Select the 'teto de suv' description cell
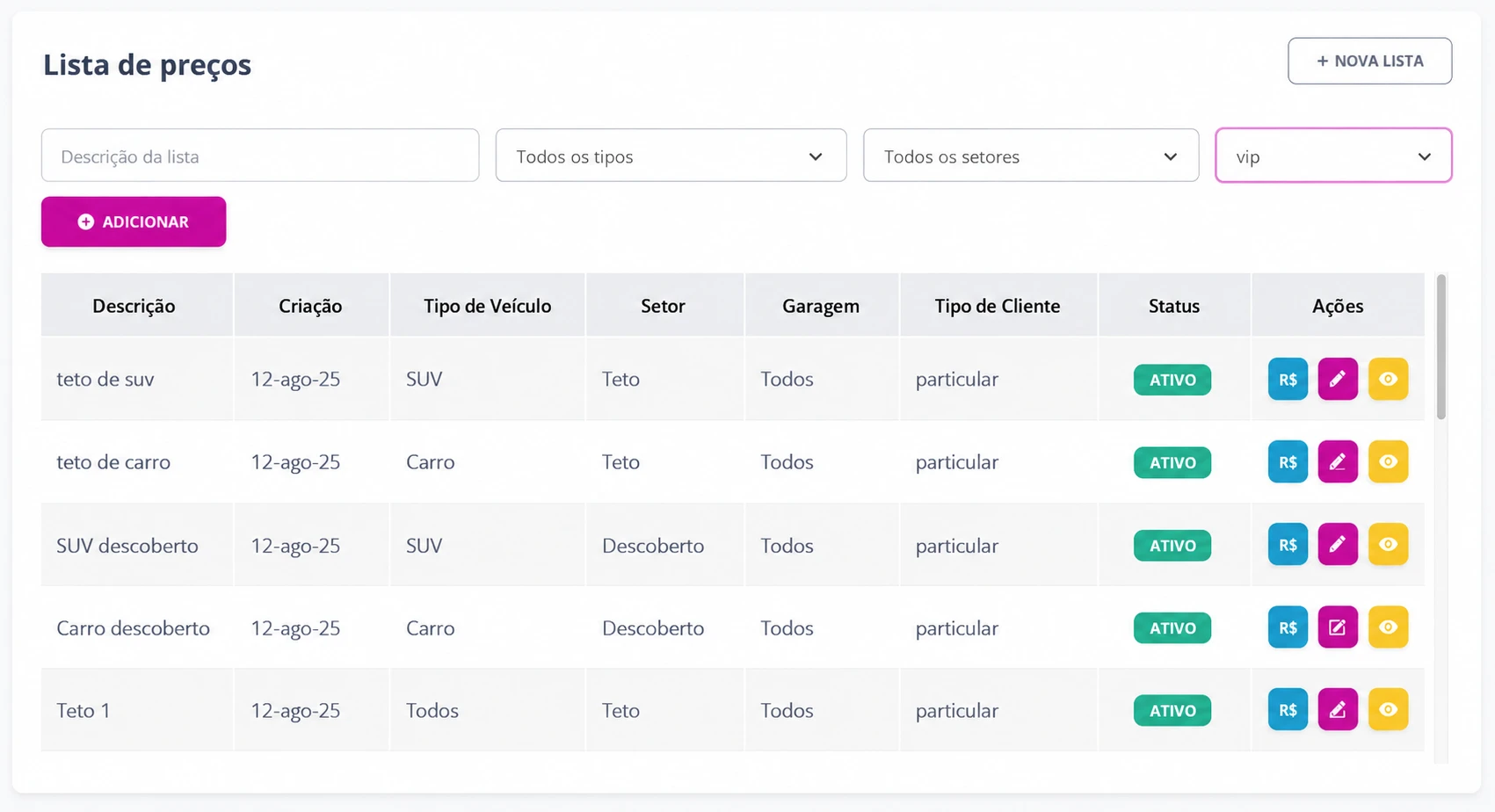Image resolution: width=1495 pixels, height=812 pixels. coord(136,380)
